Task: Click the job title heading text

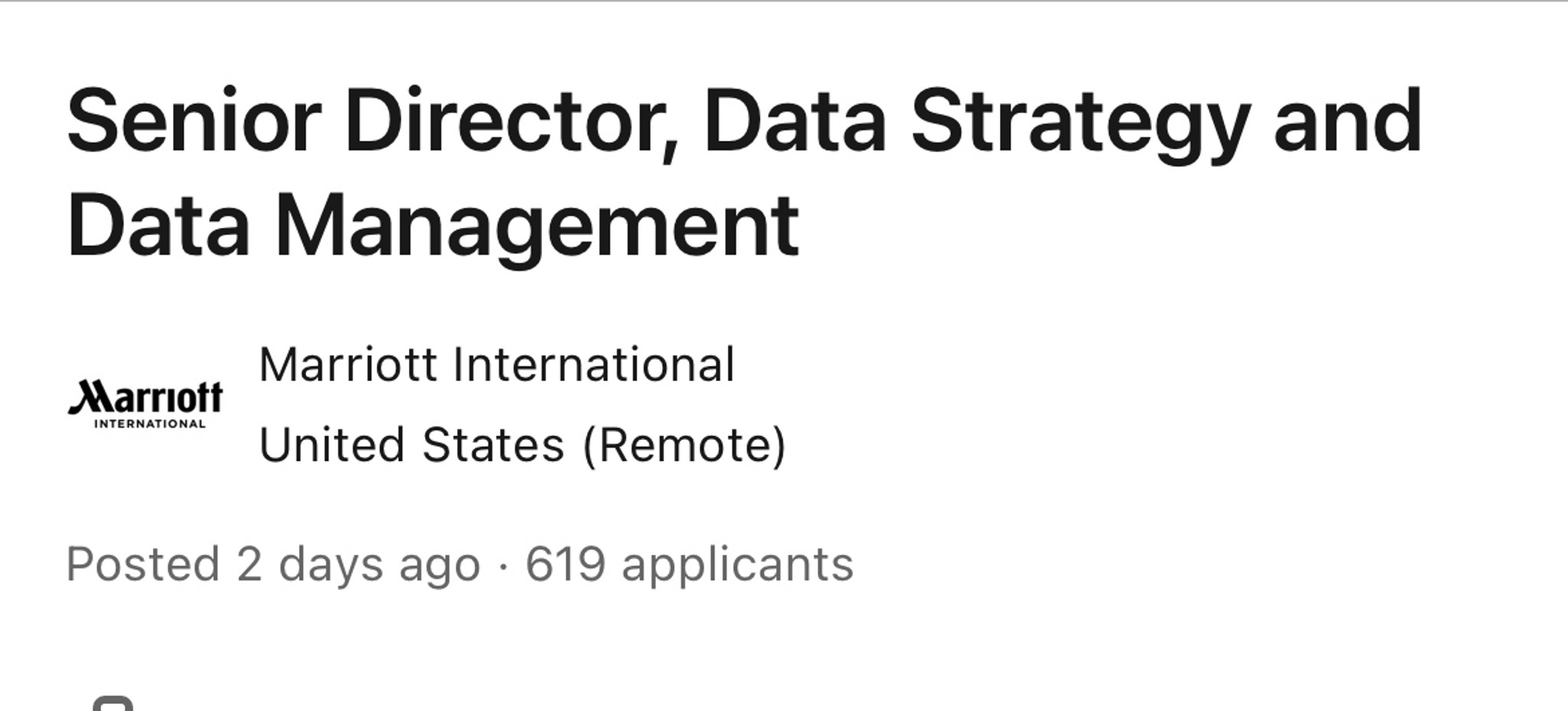Action: tap(744, 173)
